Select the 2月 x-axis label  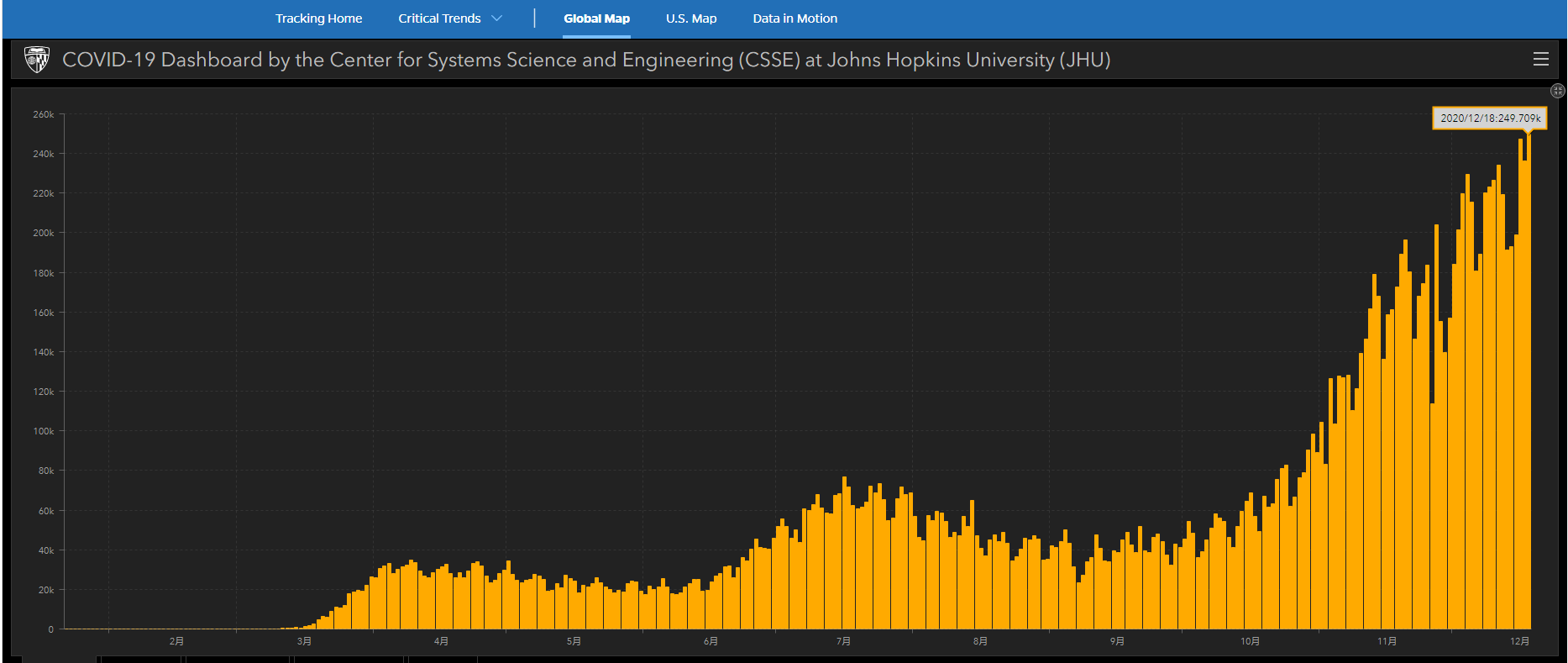pos(176,641)
